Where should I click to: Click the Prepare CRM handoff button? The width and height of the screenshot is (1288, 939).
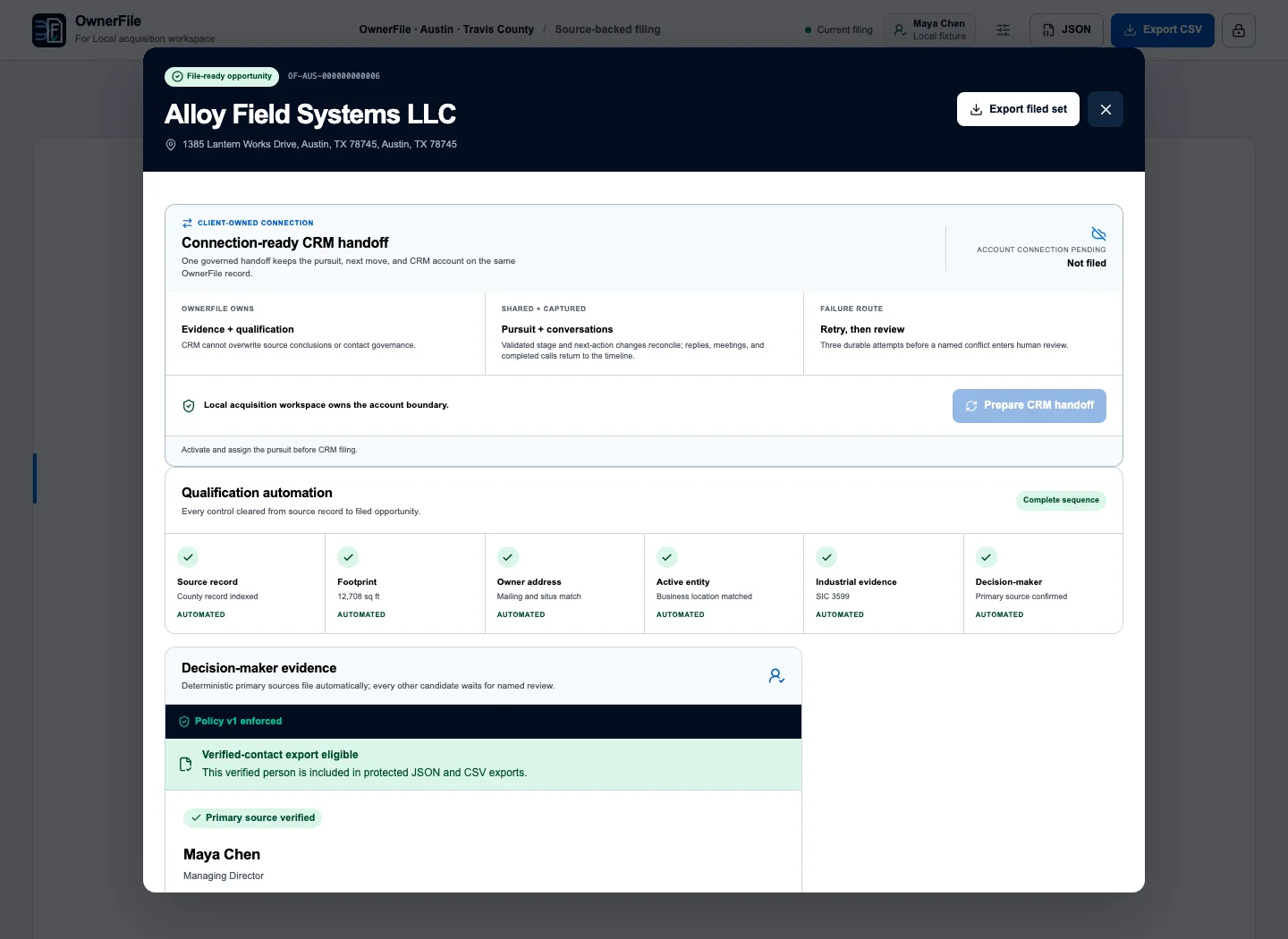click(x=1030, y=406)
